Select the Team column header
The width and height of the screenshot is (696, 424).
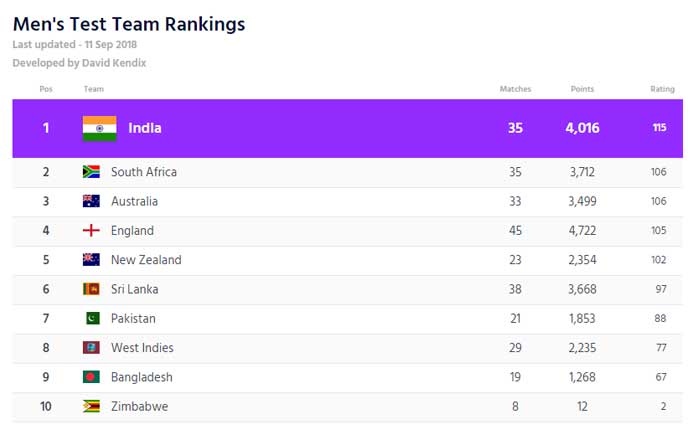94,89
